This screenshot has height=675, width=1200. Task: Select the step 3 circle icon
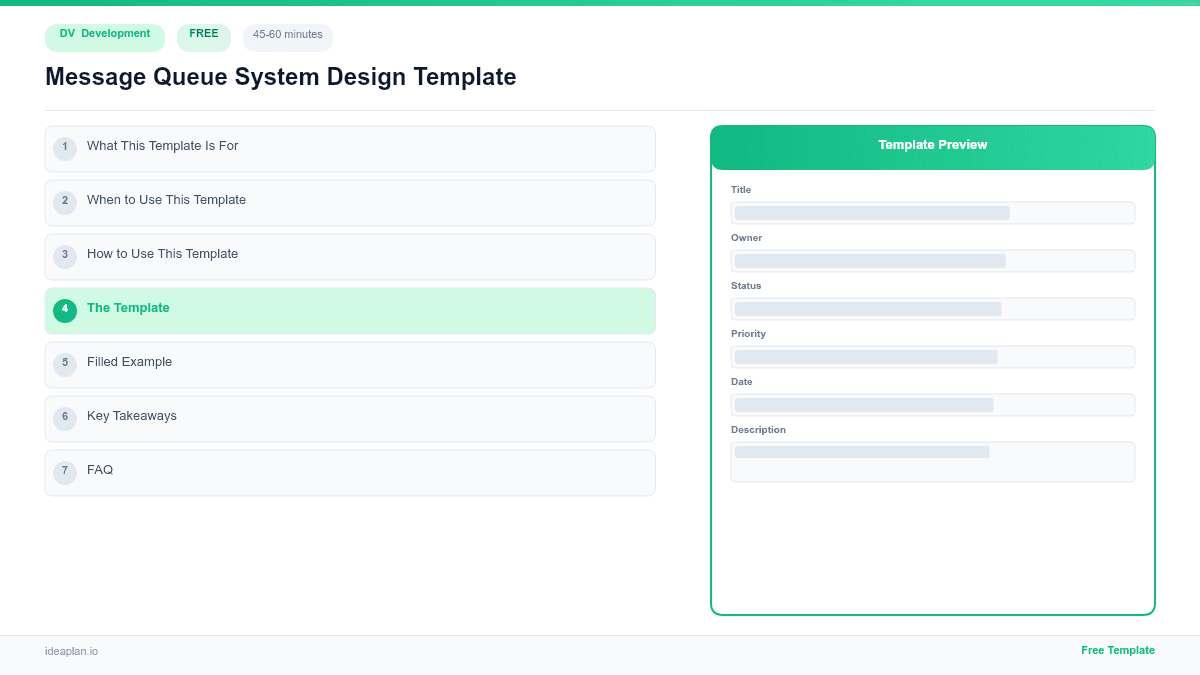coord(65,256)
